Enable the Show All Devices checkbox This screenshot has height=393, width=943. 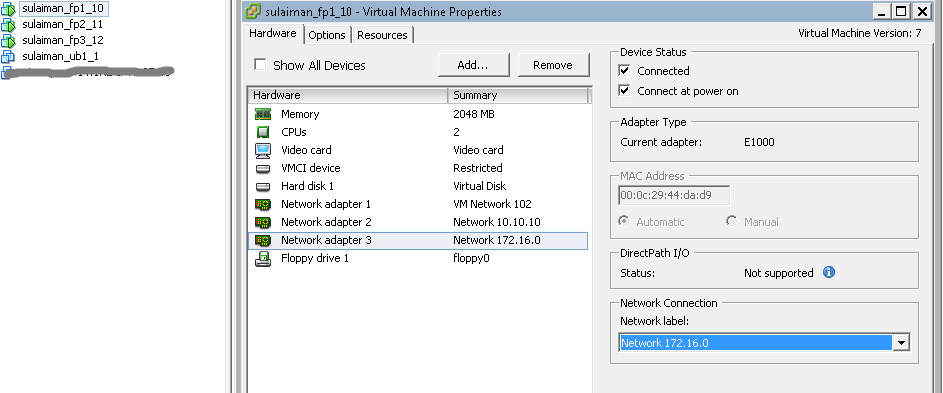(x=260, y=64)
